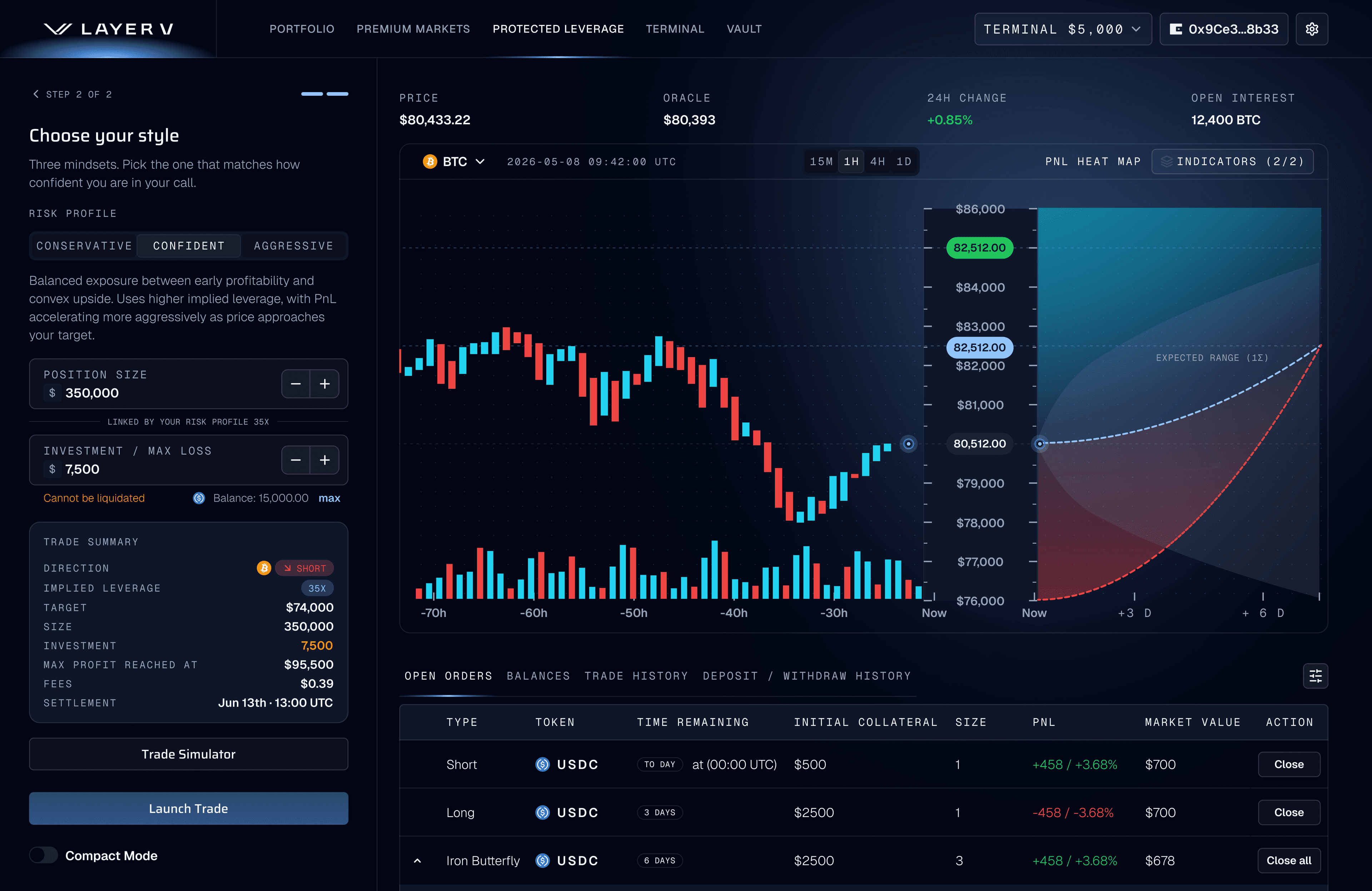Click the Bitcoin icon in chart header
The height and width of the screenshot is (891, 1372).
point(430,161)
